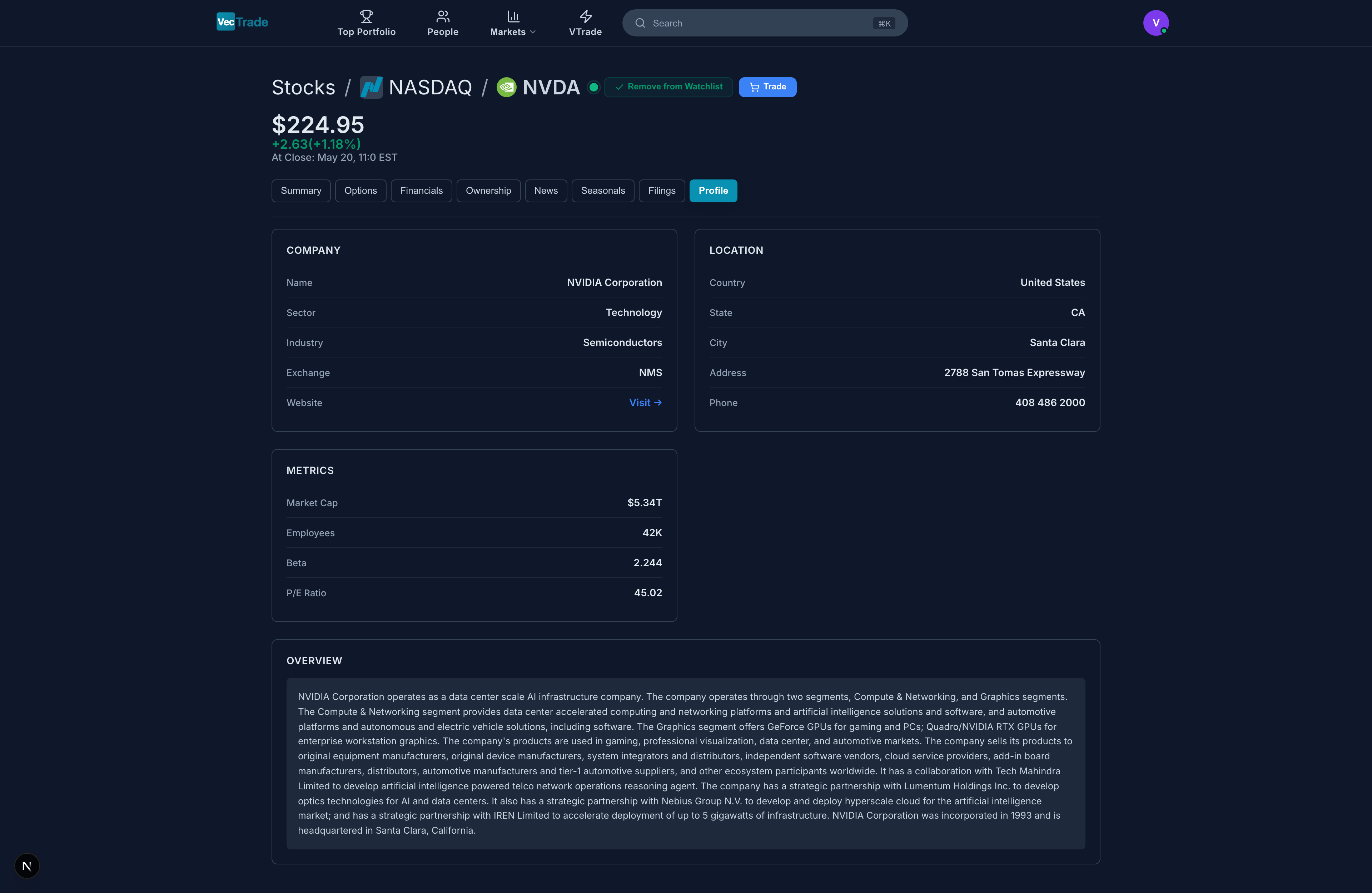
Task: Go to Stocks breadcrumb
Action: [303, 88]
